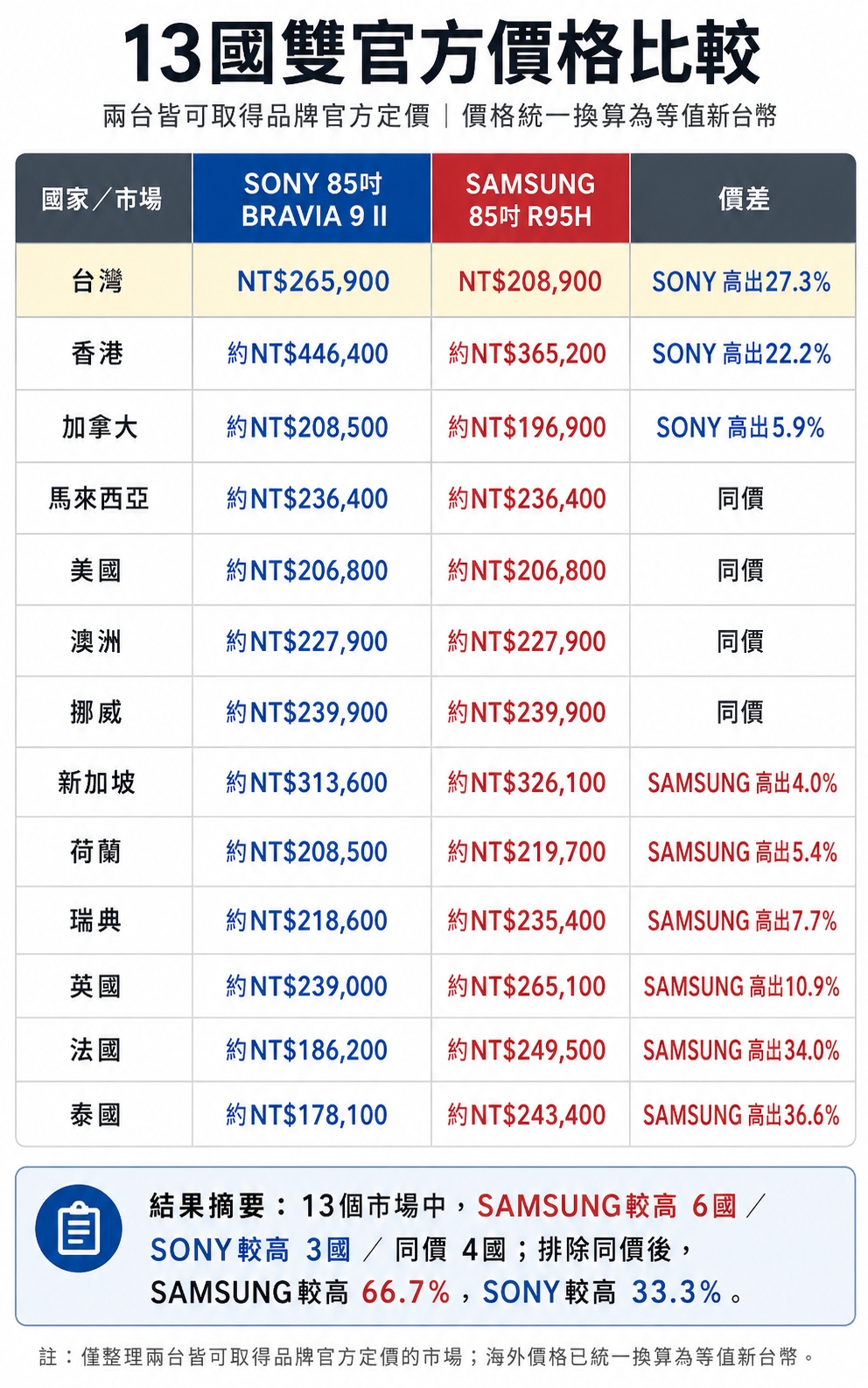Click the 馬來西亞 row label

(x=99, y=499)
